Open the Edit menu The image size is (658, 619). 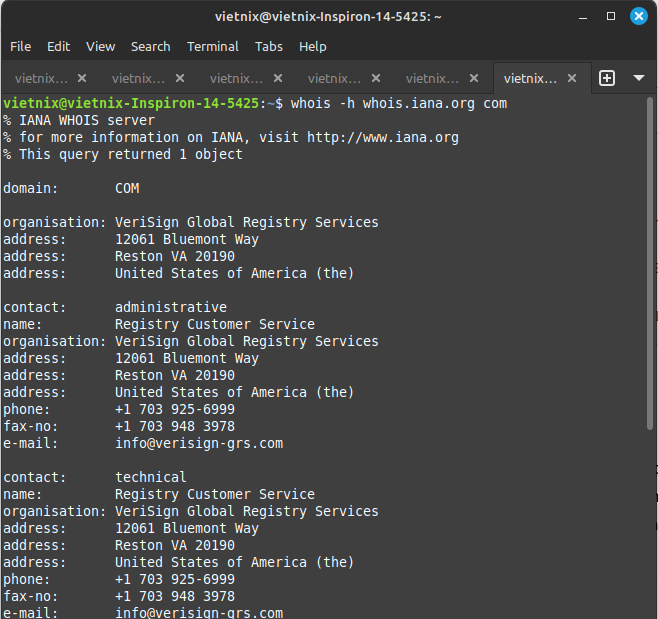(58, 47)
